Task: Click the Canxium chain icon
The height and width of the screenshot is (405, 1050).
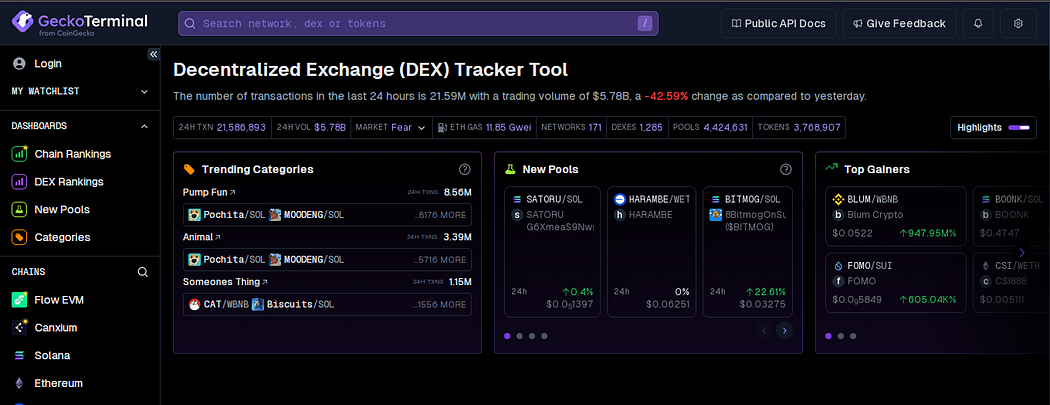Action: pos(19,328)
